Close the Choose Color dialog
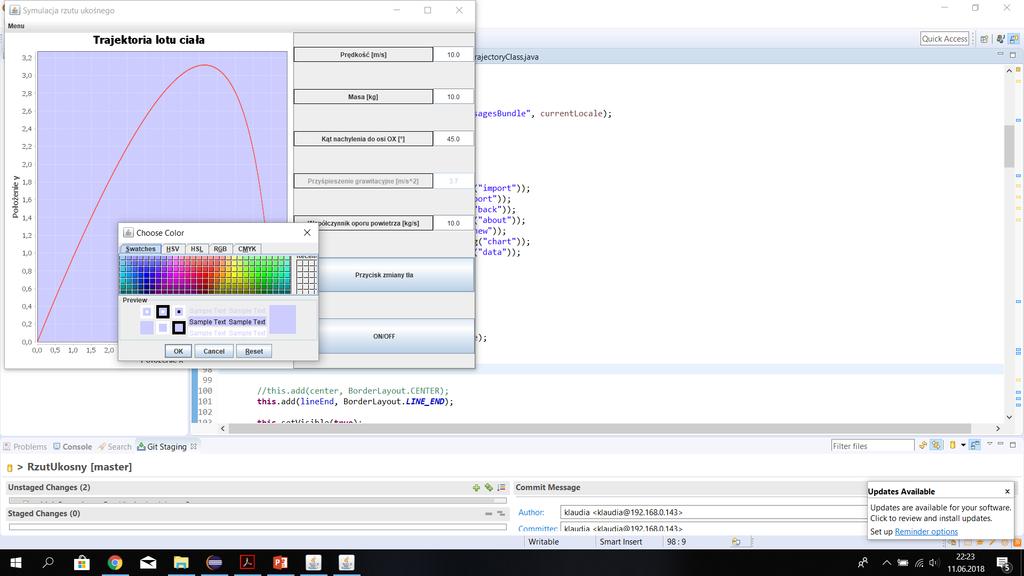Image resolution: width=1024 pixels, height=576 pixels. (x=307, y=232)
